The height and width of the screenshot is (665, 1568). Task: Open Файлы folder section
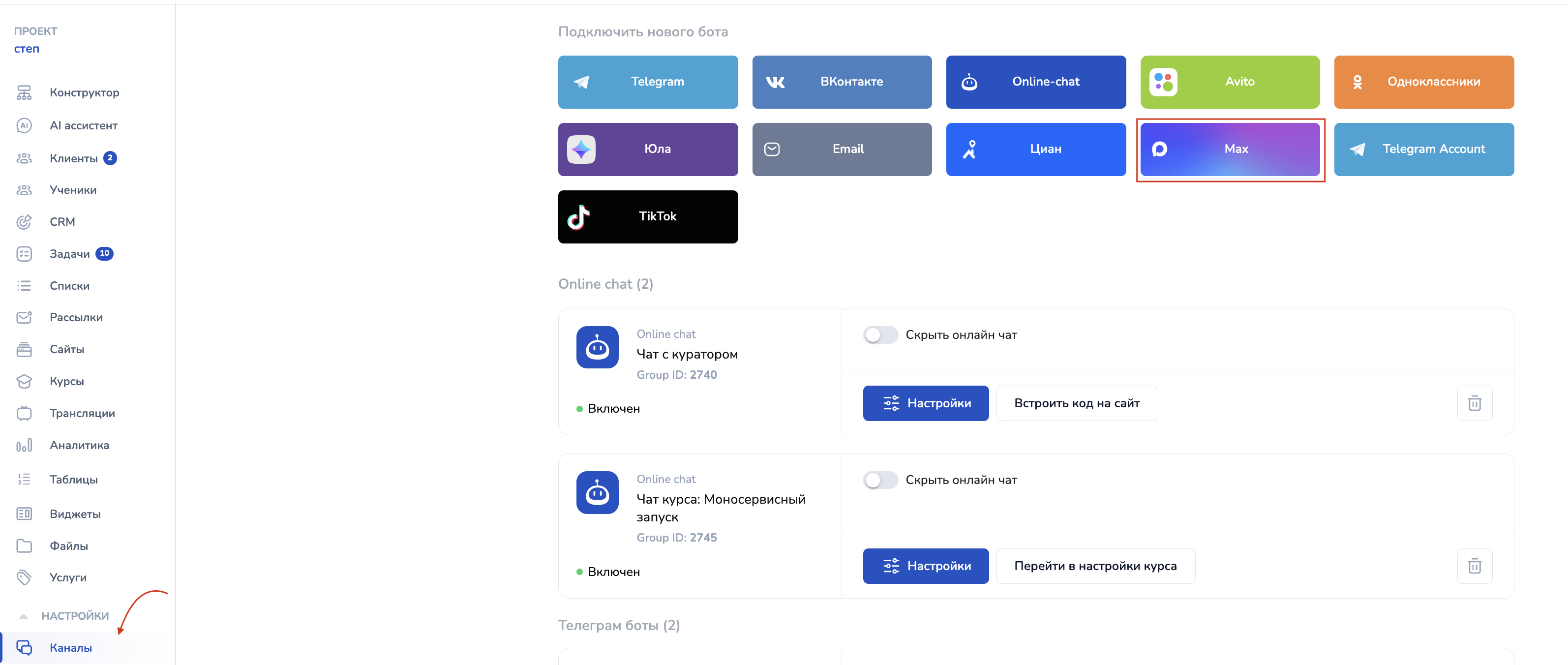[68, 545]
